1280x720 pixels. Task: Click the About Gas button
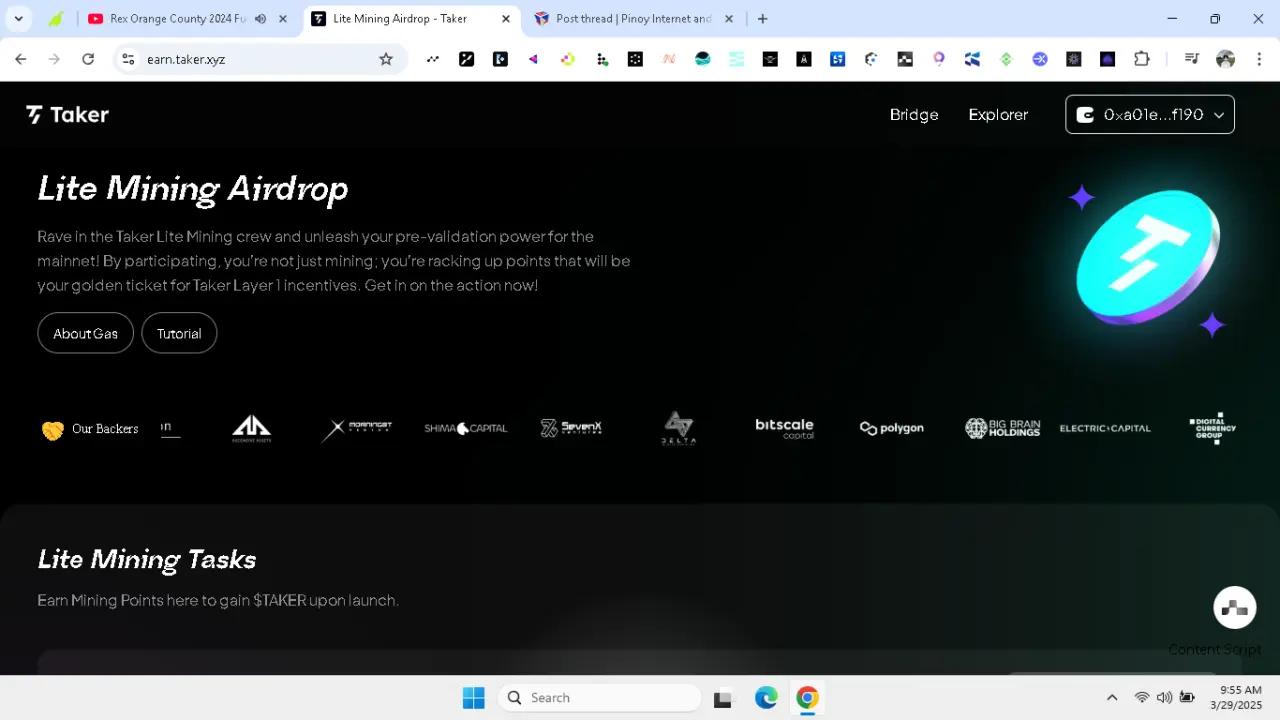(x=85, y=334)
